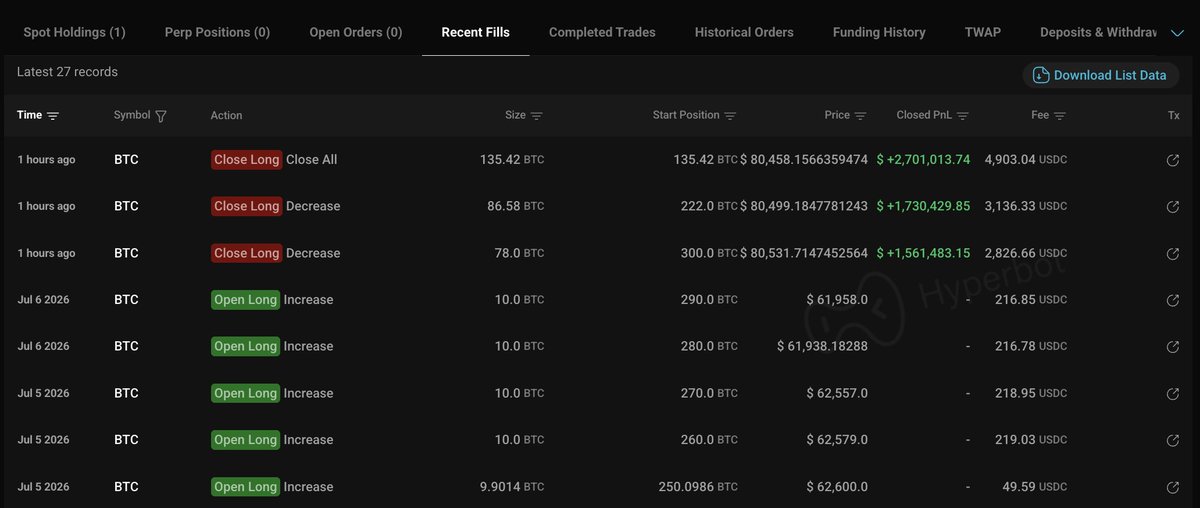Select price $80,499.1847781243
This screenshot has width=1200, height=508.
804,207
